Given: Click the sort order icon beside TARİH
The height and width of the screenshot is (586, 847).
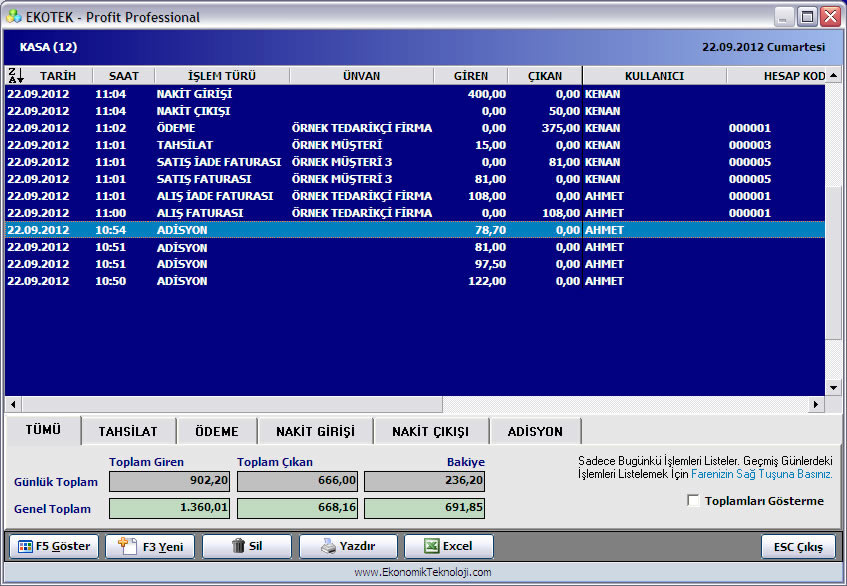Looking at the screenshot, I should tap(15, 76).
